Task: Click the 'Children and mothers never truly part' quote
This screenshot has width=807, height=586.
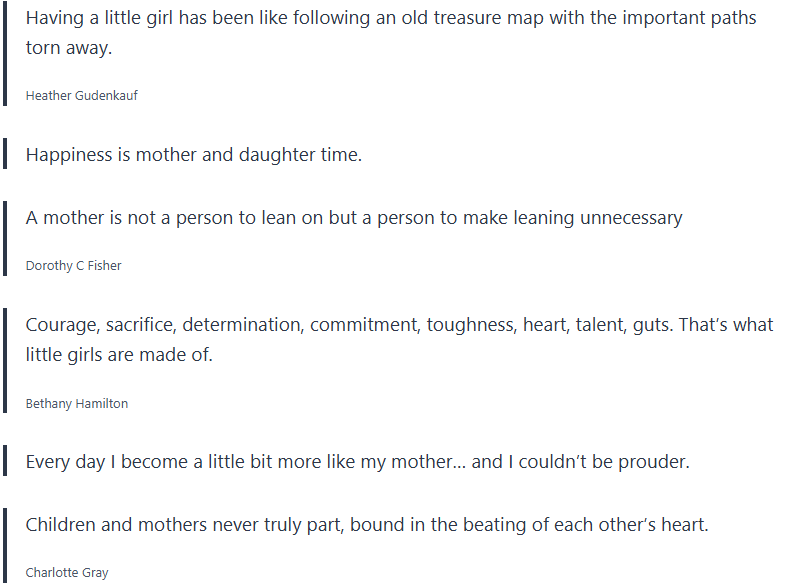Action: click(366, 525)
